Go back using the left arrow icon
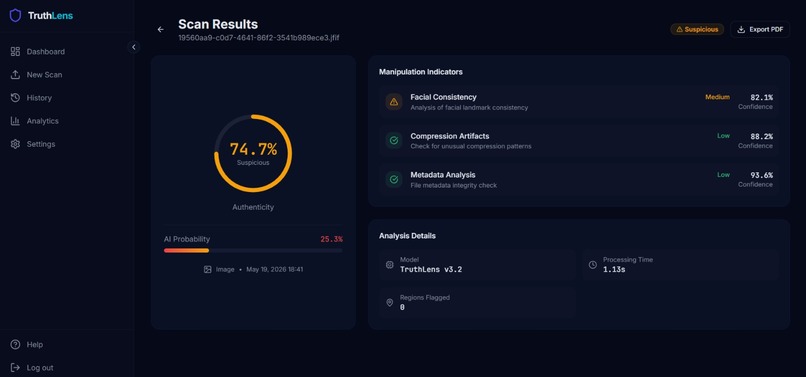Screen dimensions: 806x377 161,30
